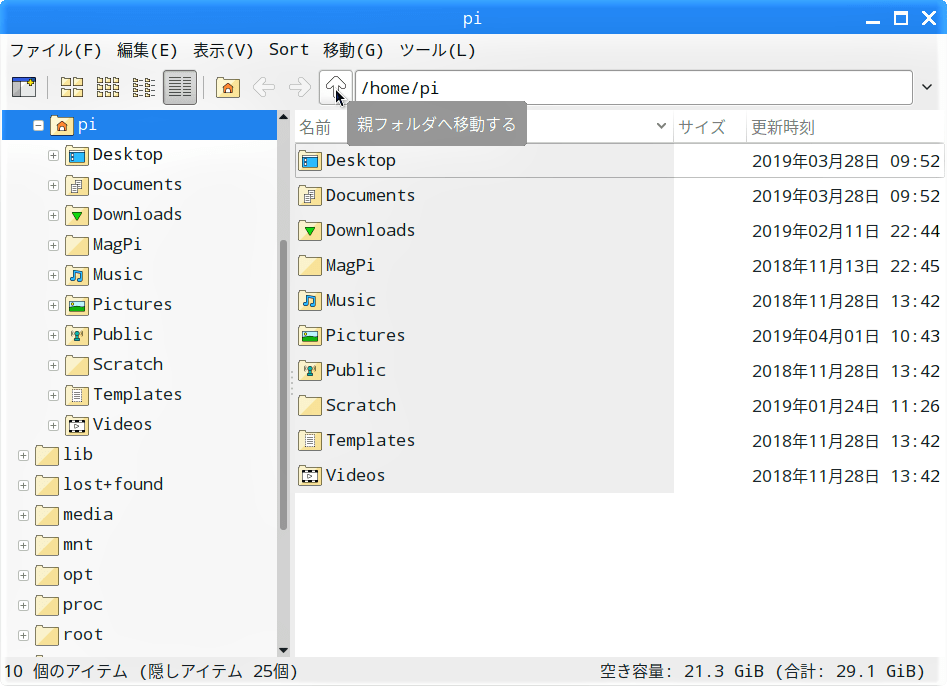Click tree scrollbar up arrow
This screenshot has height=686, width=947.
pyautogui.click(x=283, y=117)
